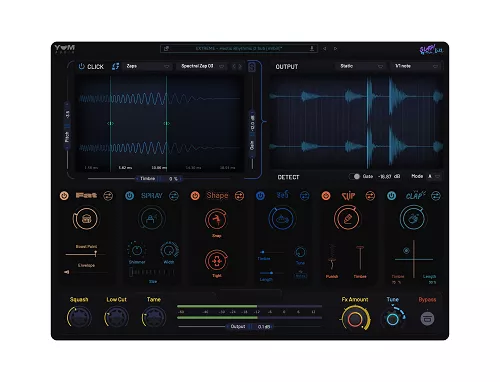
Task: Toggle the Gate switch in DETECT
Action: [x=355, y=176]
